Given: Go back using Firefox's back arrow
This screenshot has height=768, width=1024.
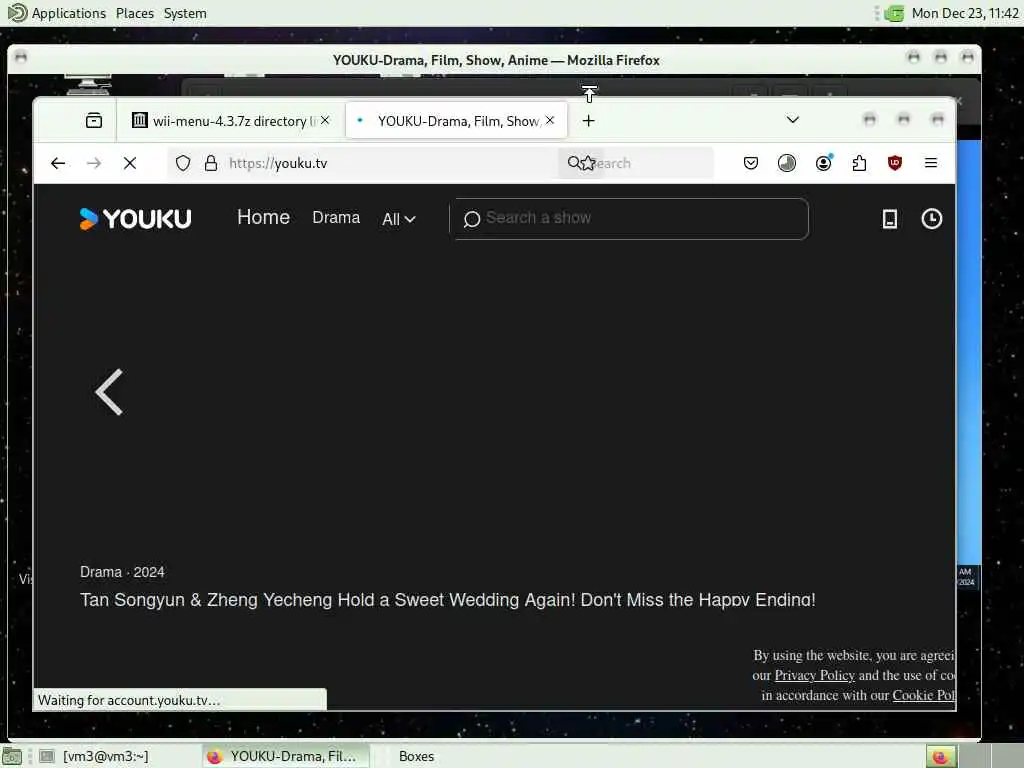Looking at the screenshot, I should (x=58, y=163).
